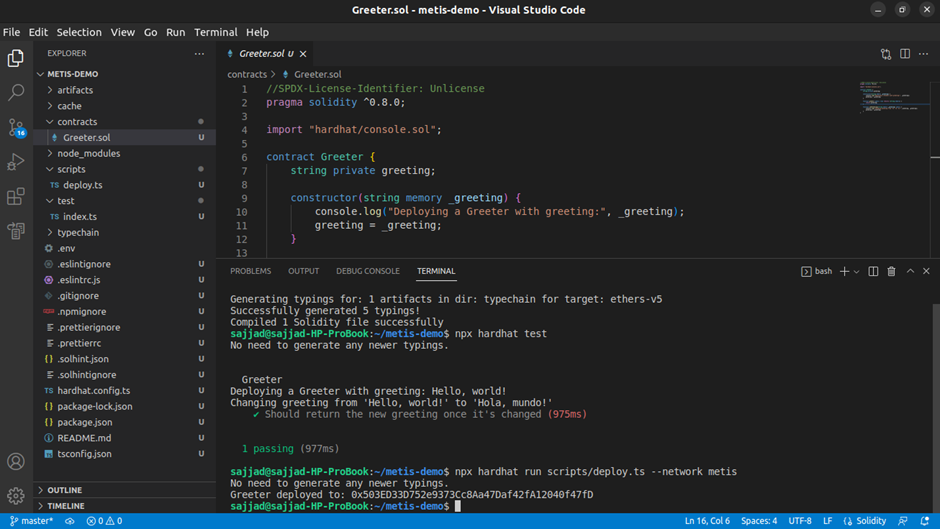This screenshot has height=529, width=940.
Task: Select Solidity language mode in status bar
Action: coord(864,521)
